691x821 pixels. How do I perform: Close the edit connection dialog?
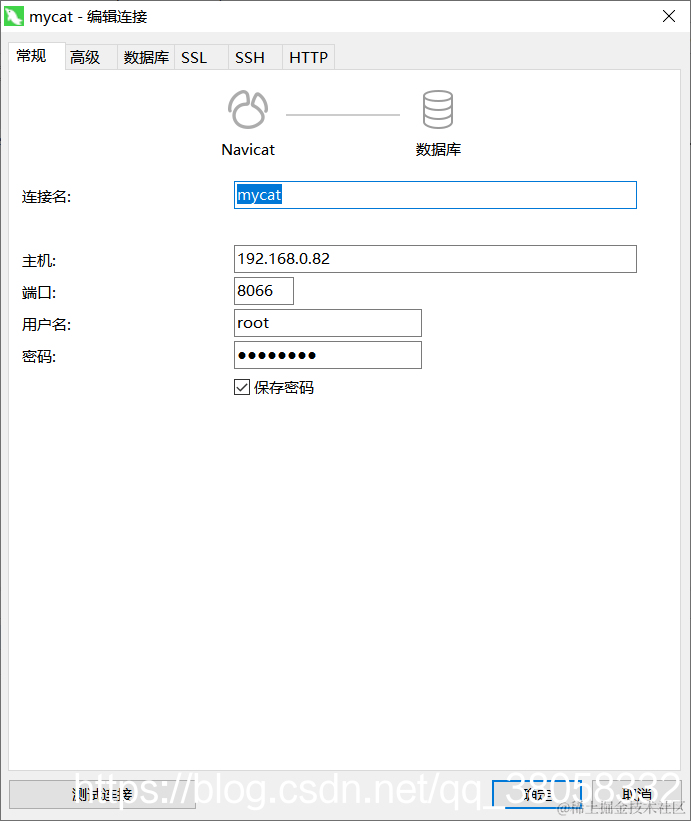click(668, 16)
